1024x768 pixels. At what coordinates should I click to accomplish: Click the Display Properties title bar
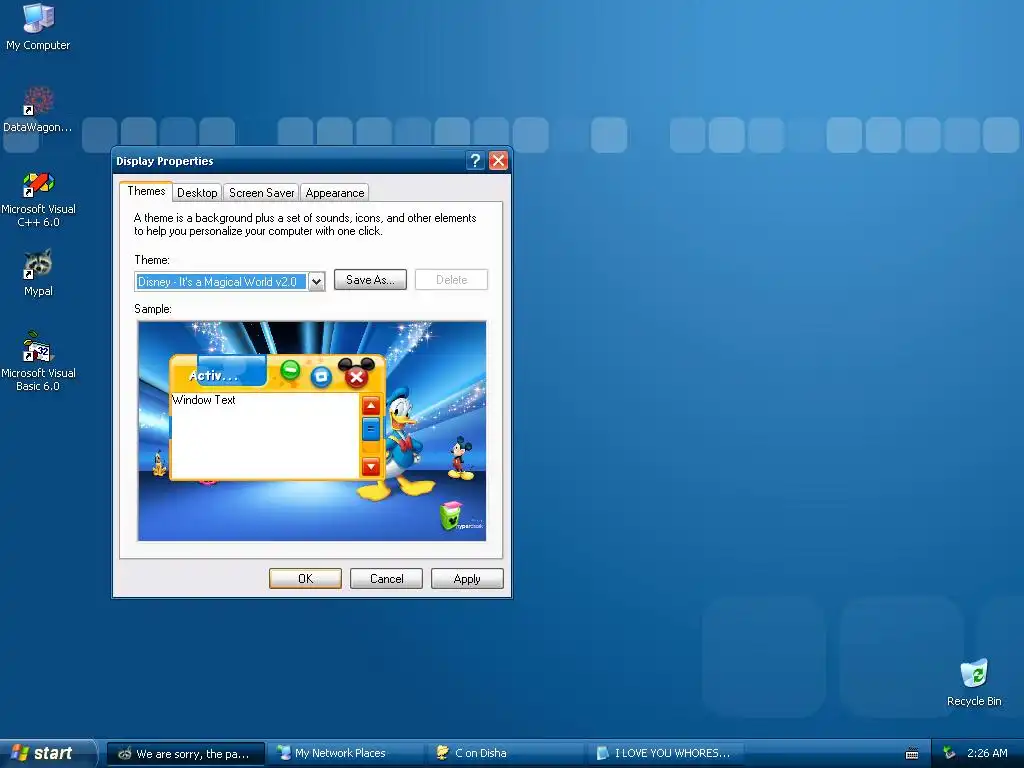click(287, 161)
